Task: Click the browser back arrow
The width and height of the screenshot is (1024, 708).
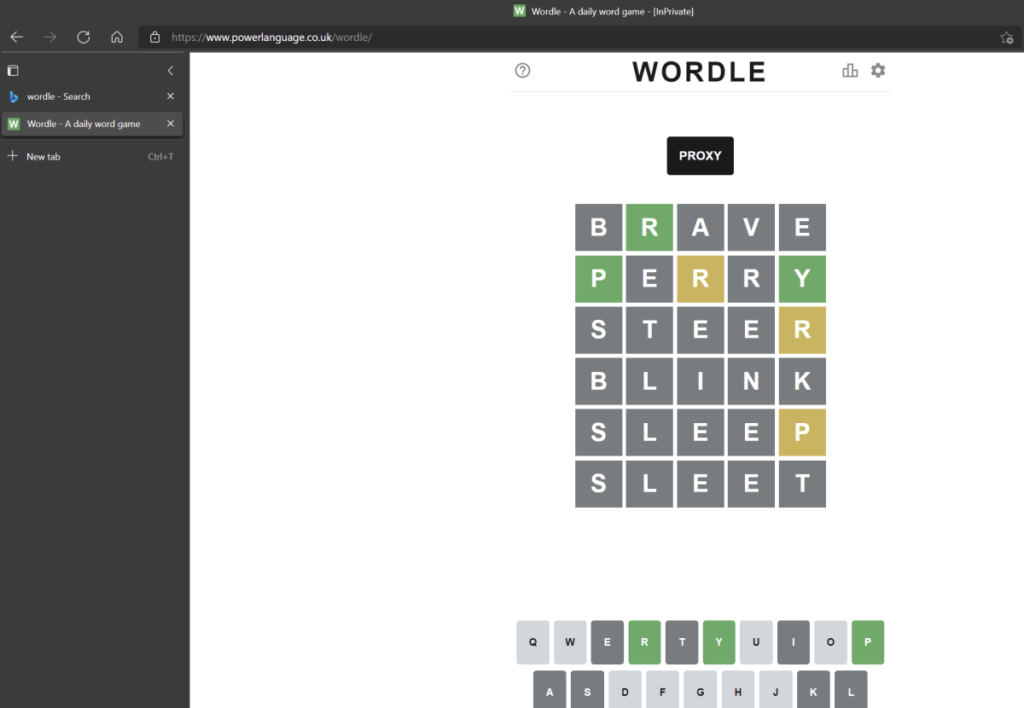Action: 17,37
